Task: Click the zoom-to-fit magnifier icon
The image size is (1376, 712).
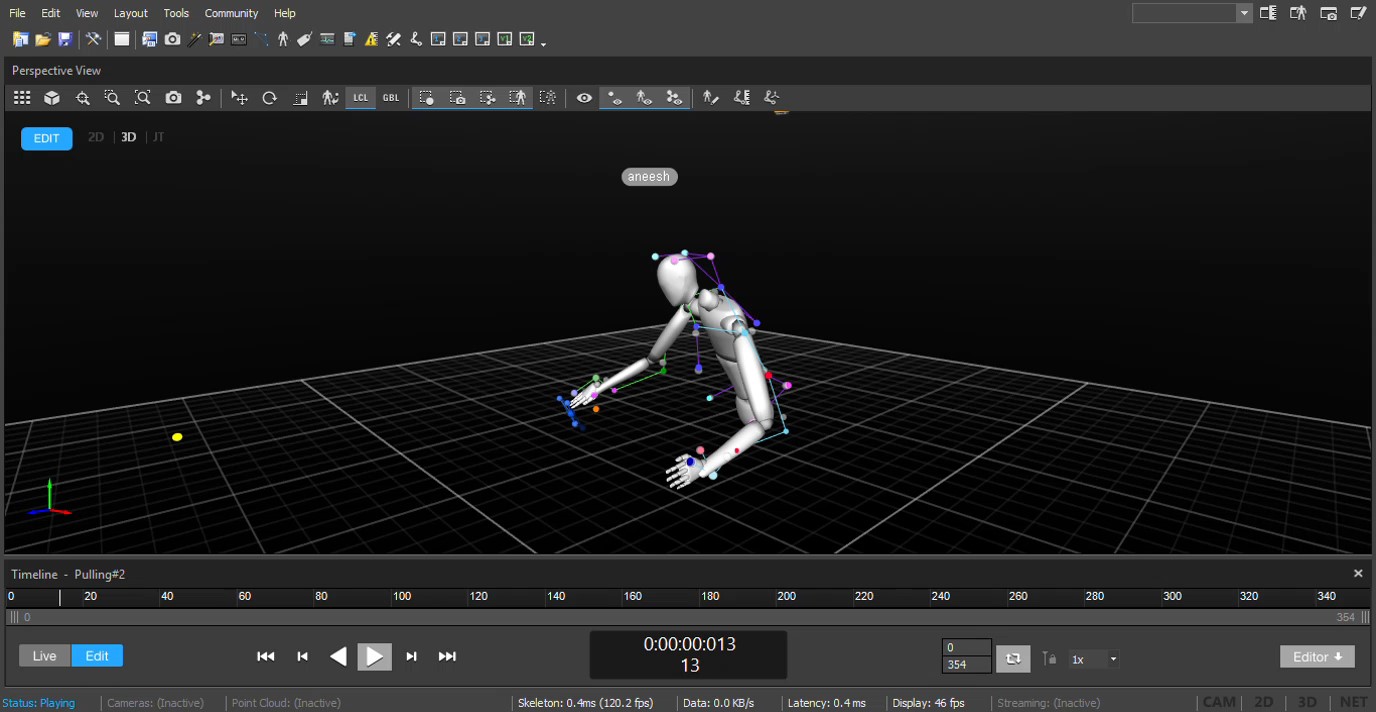Action: pyautogui.click(x=142, y=98)
